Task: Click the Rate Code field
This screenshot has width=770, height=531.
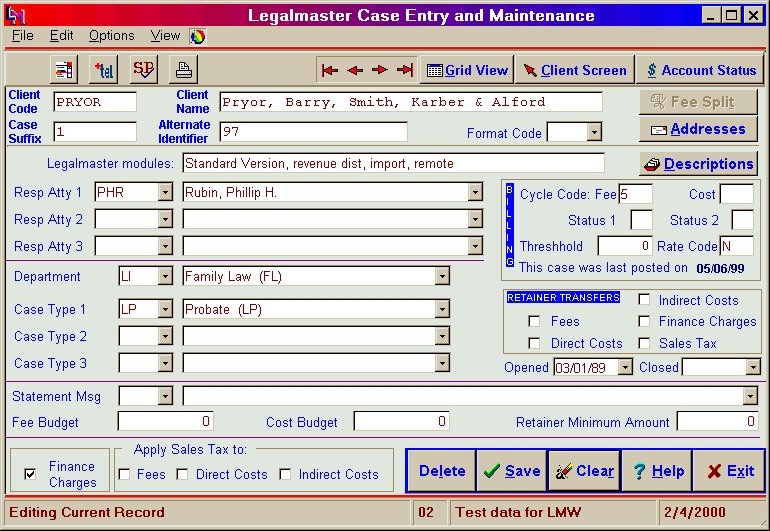Action: point(737,246)
